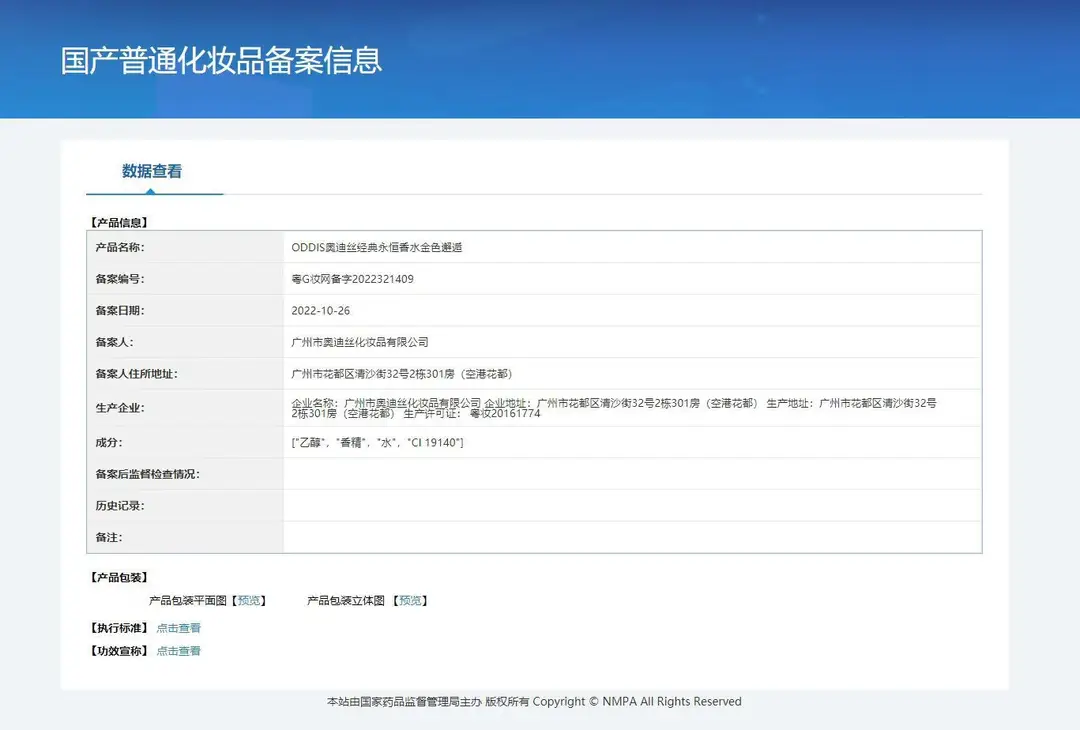Open 点击查看 link beside 功效宣称

coord(178,651)
